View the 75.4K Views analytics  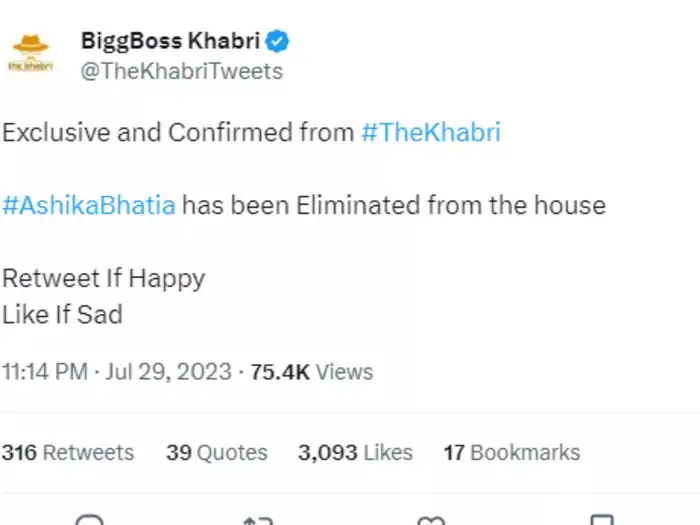pos(311,372)
